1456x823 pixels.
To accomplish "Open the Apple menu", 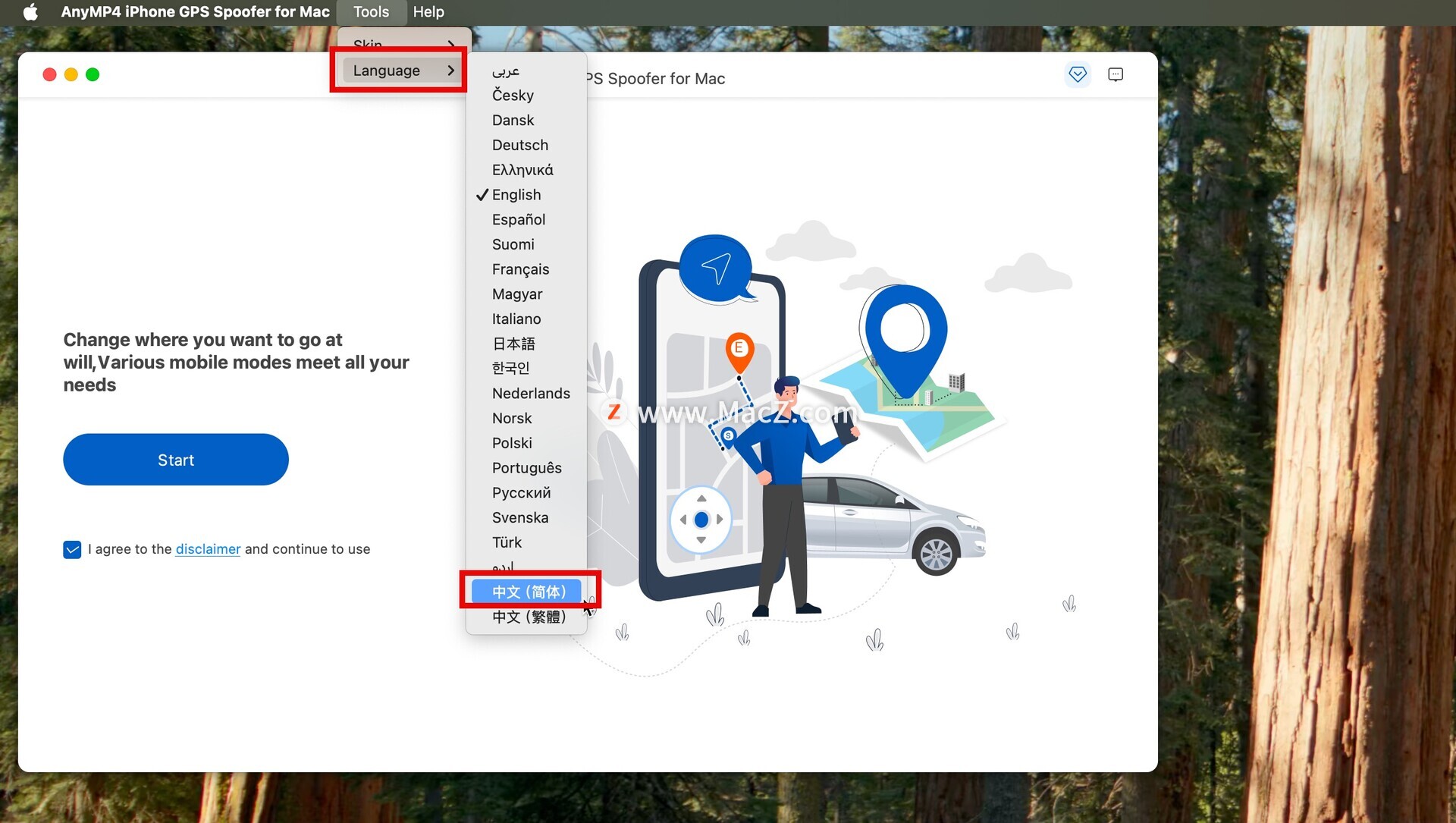I will [x=30, y=12].
